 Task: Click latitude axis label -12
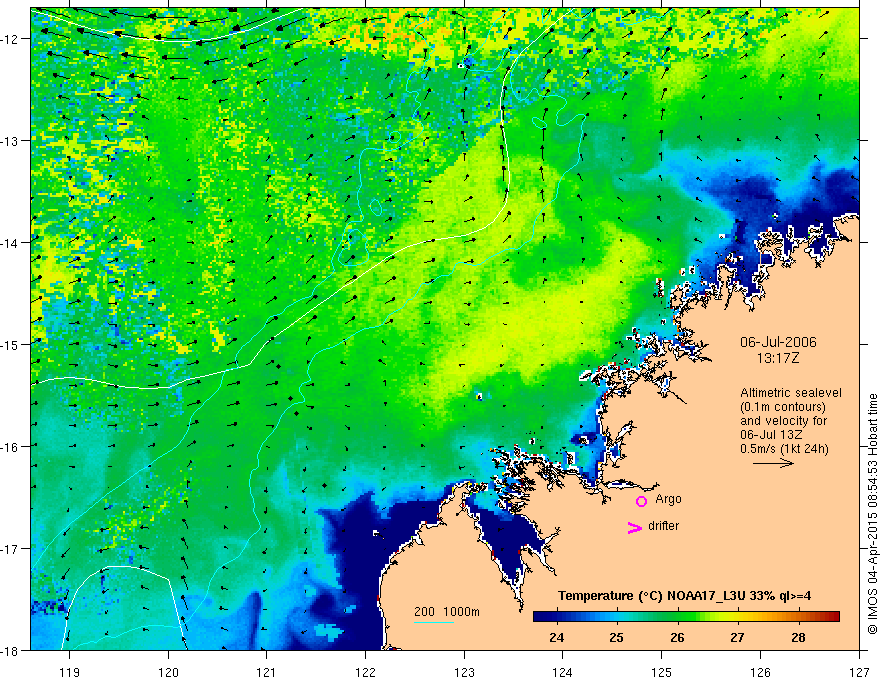click(x=11, y=39)
